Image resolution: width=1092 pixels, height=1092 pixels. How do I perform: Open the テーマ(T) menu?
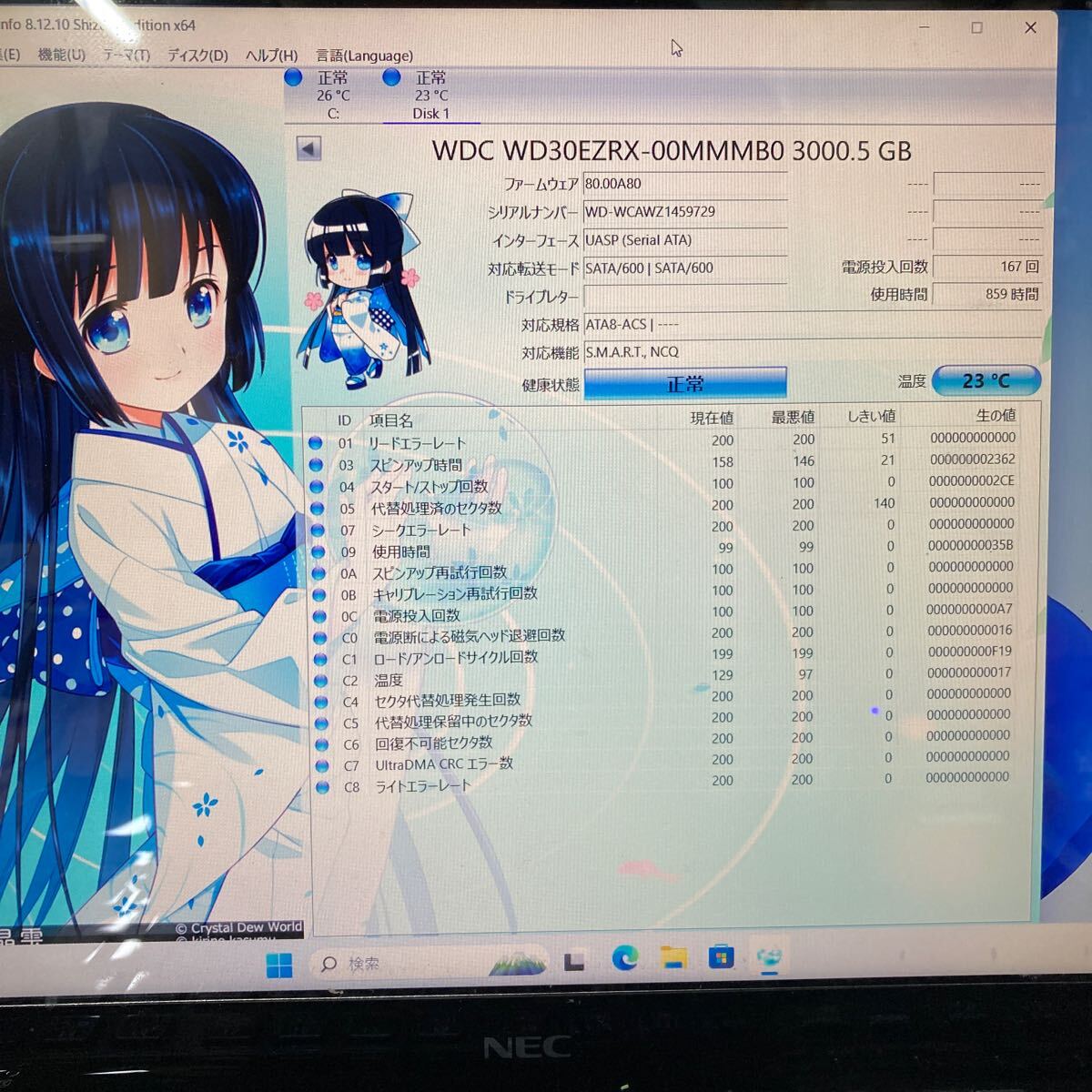point(126,55)
